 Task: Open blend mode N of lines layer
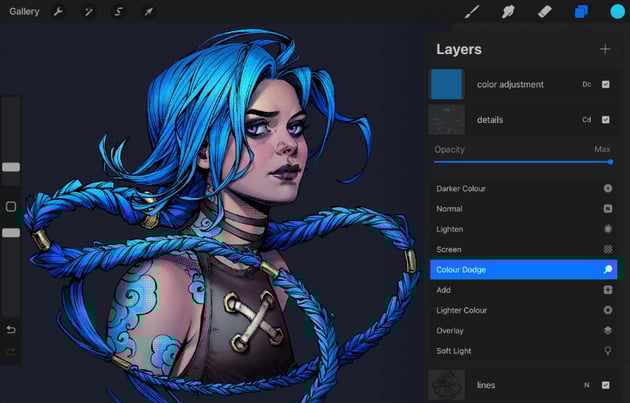[587, 385]
